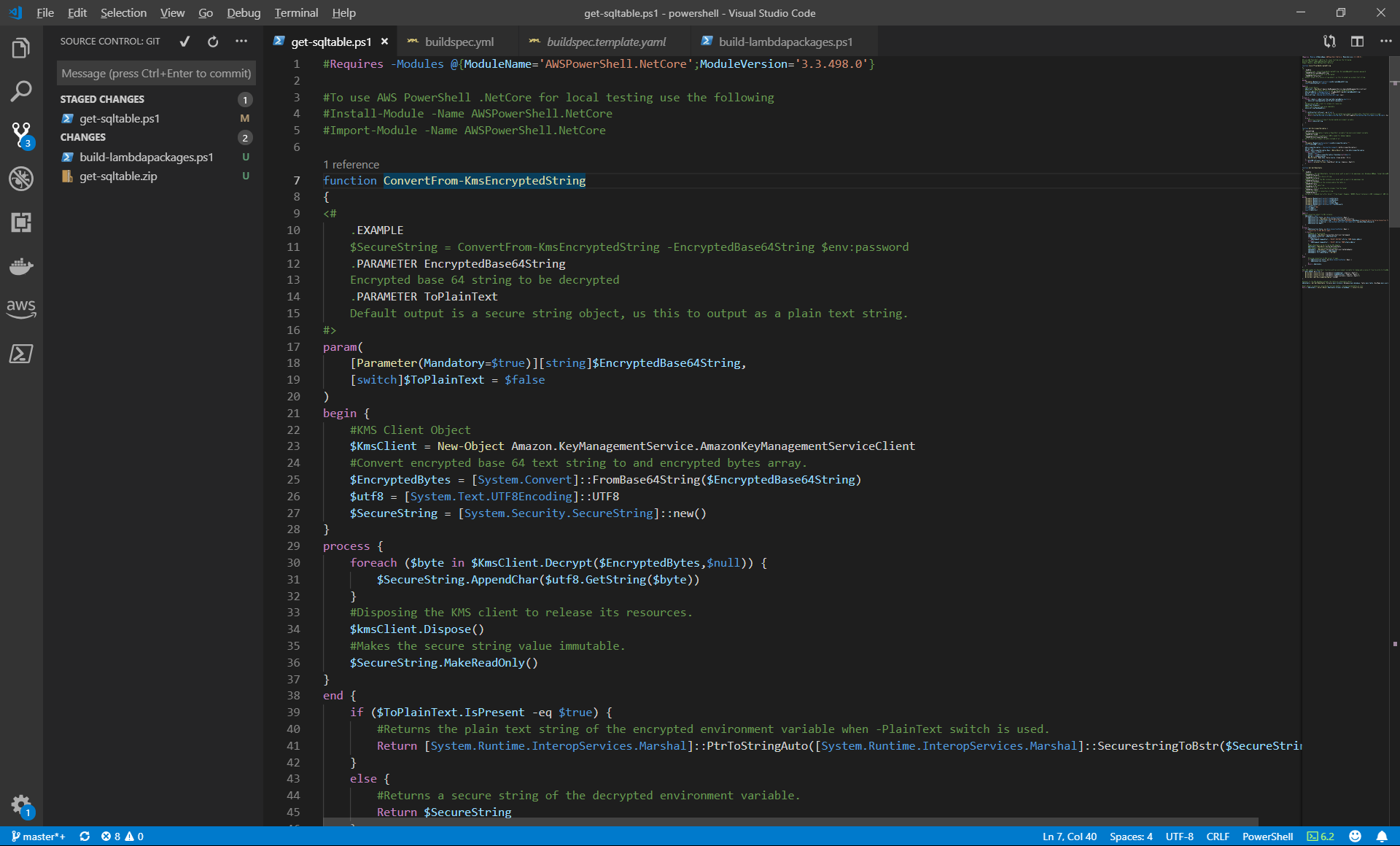The image size is (1400, 846).
Task: Open the Search view in activity bar
Action: click(x=21, y=91)
